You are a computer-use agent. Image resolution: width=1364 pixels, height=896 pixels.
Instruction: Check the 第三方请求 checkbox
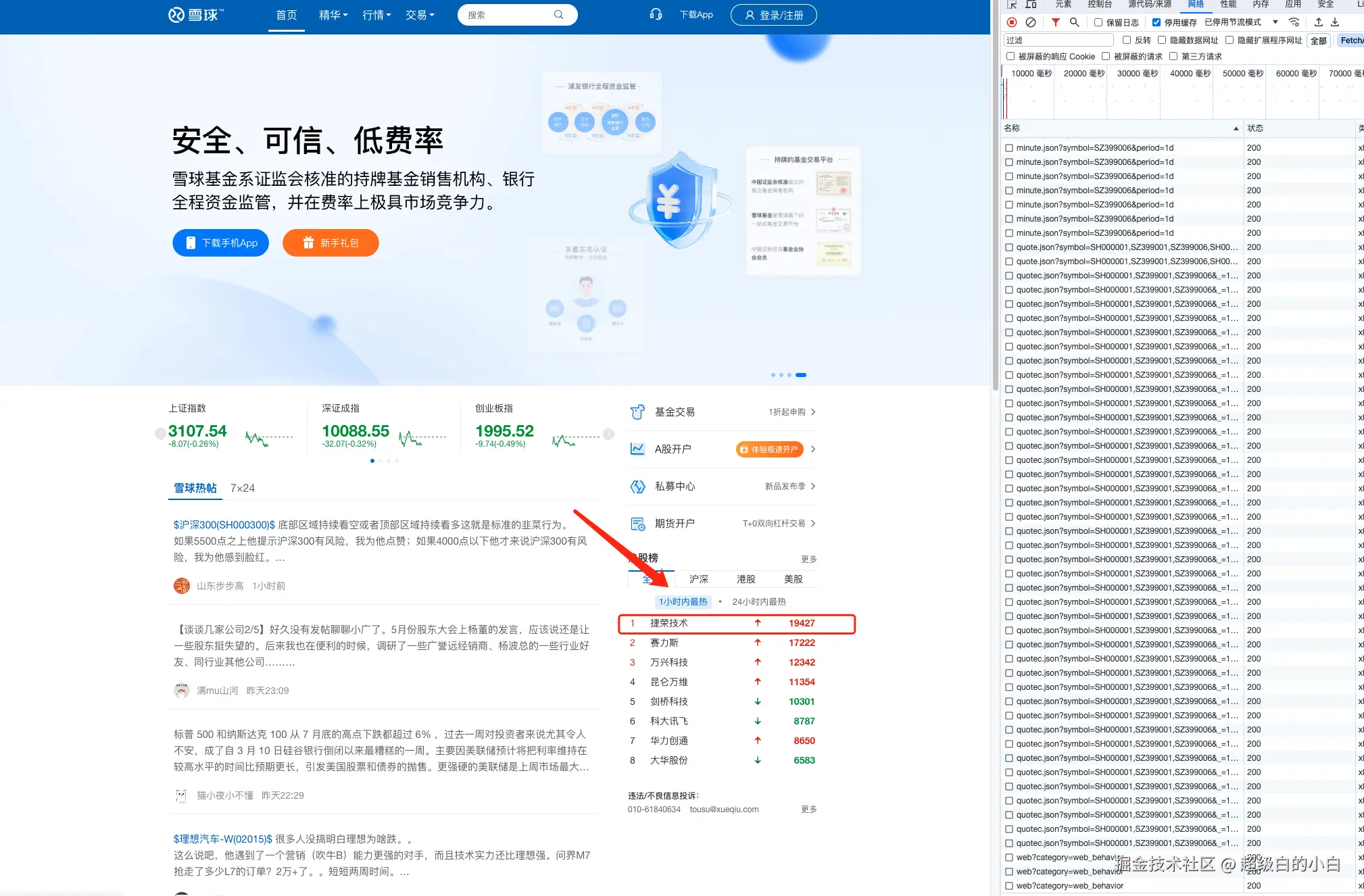pos(1173,57)
